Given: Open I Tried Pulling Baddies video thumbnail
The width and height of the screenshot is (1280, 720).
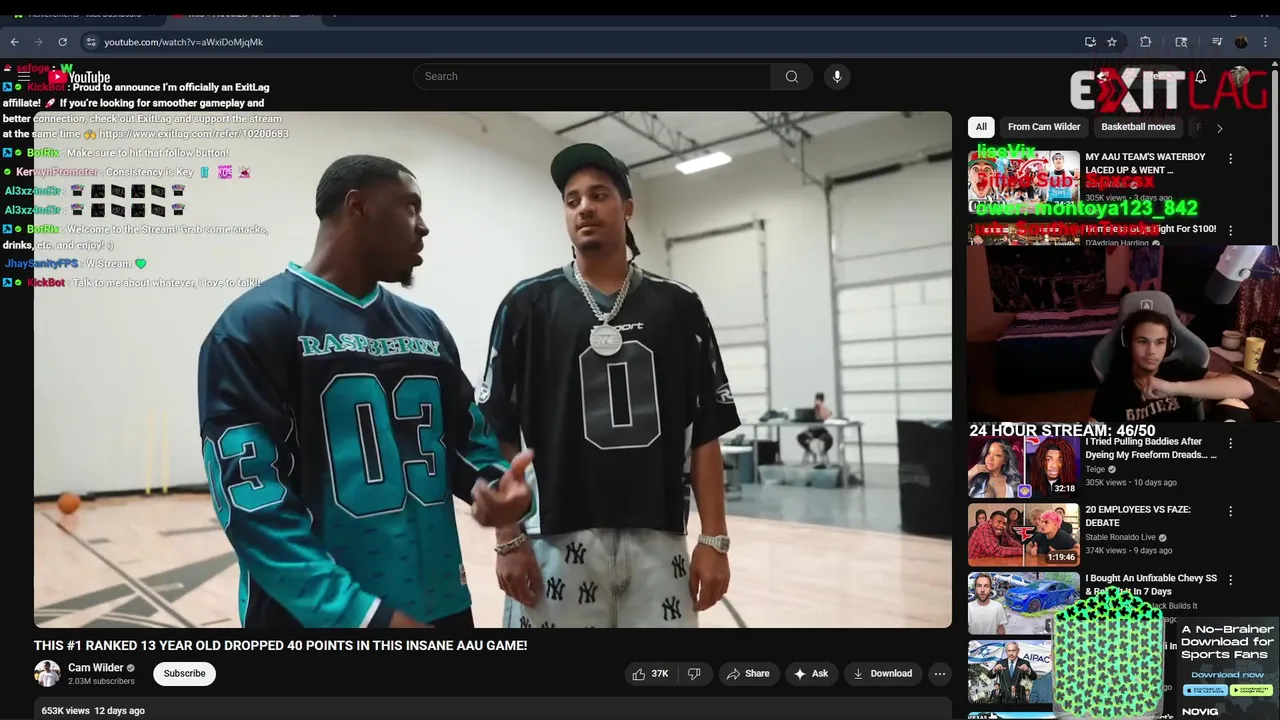Looking at the screenshot, I should (x=1023, y=466).
